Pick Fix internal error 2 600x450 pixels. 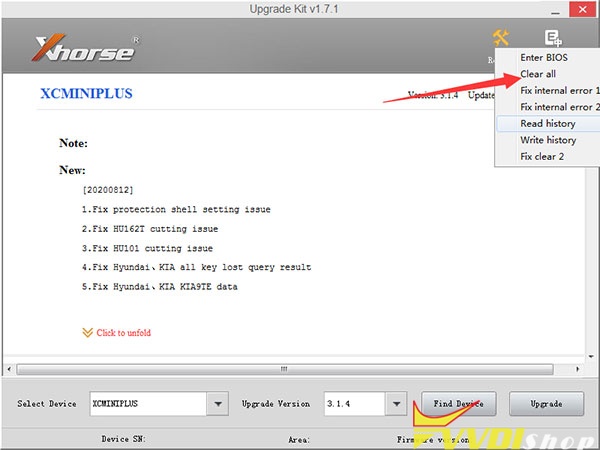[x=559, y=107]
